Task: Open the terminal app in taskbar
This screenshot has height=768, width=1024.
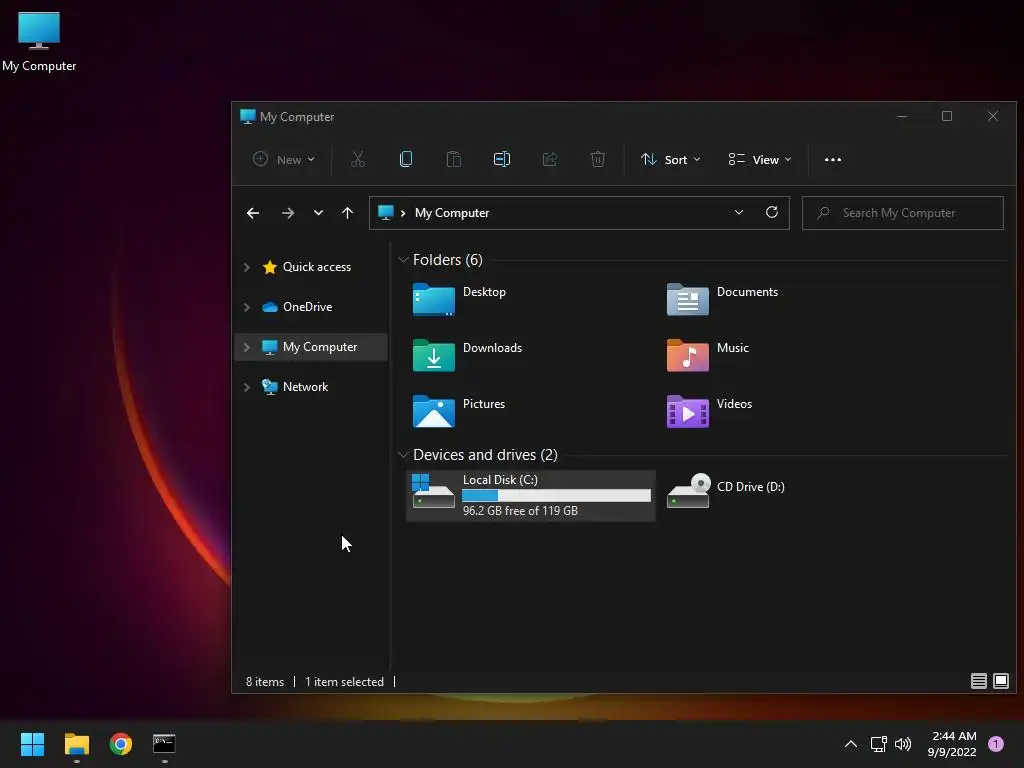Action: pyautogui.click(x=164, y=743)
